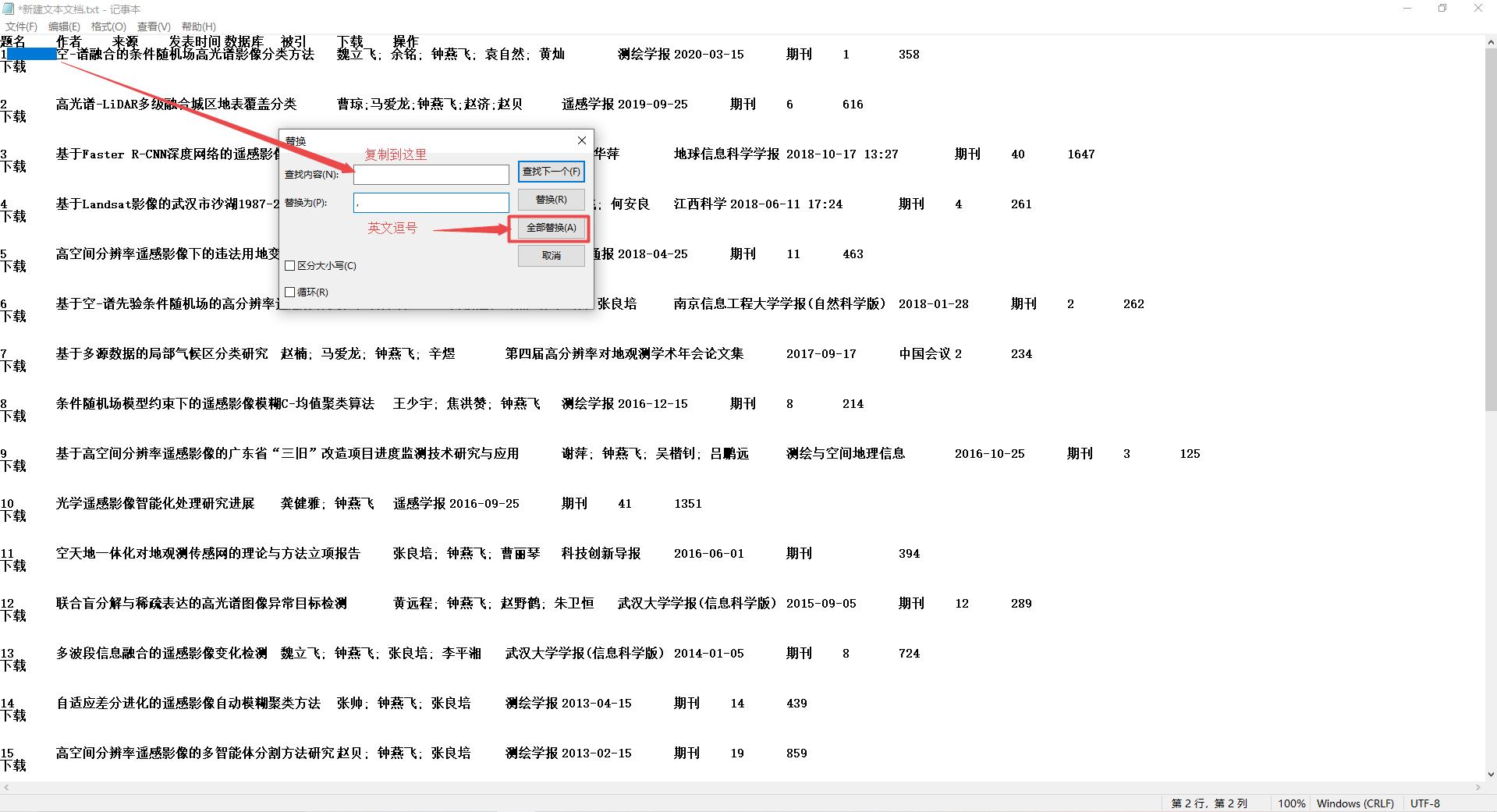Click the 第 2 行, 第 2 列 status entry
Image resolution: width=1497 pixels, height=812 pixels.
click(x=1209, y=803)
